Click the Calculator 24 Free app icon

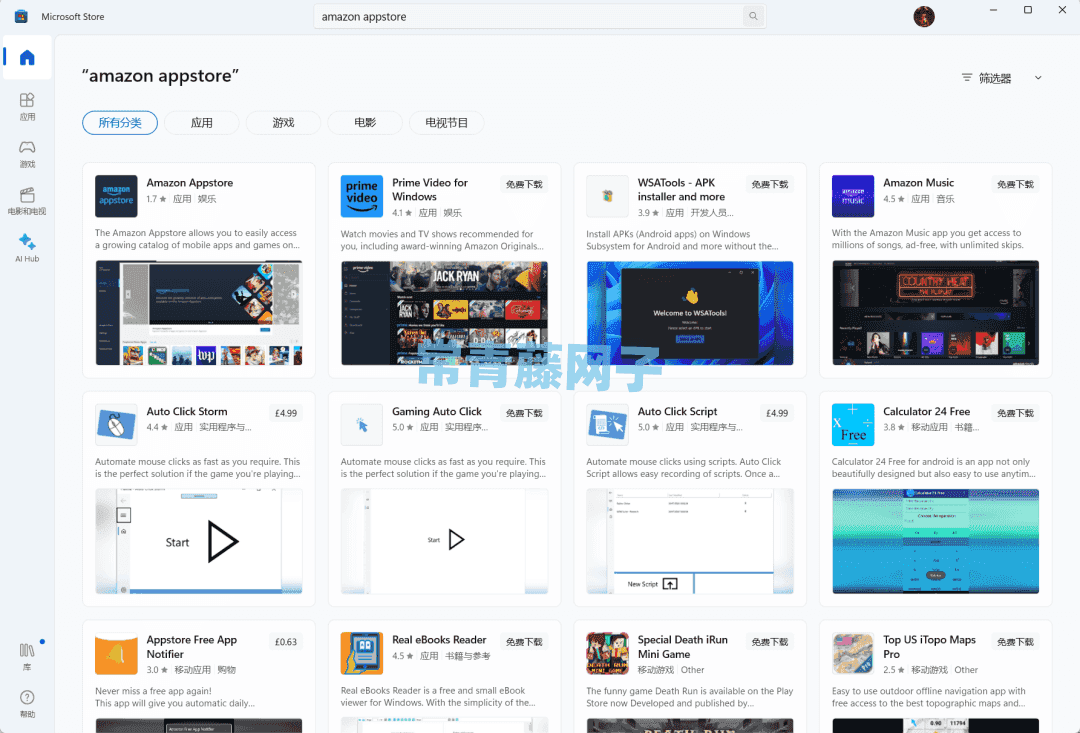[853, 424]
